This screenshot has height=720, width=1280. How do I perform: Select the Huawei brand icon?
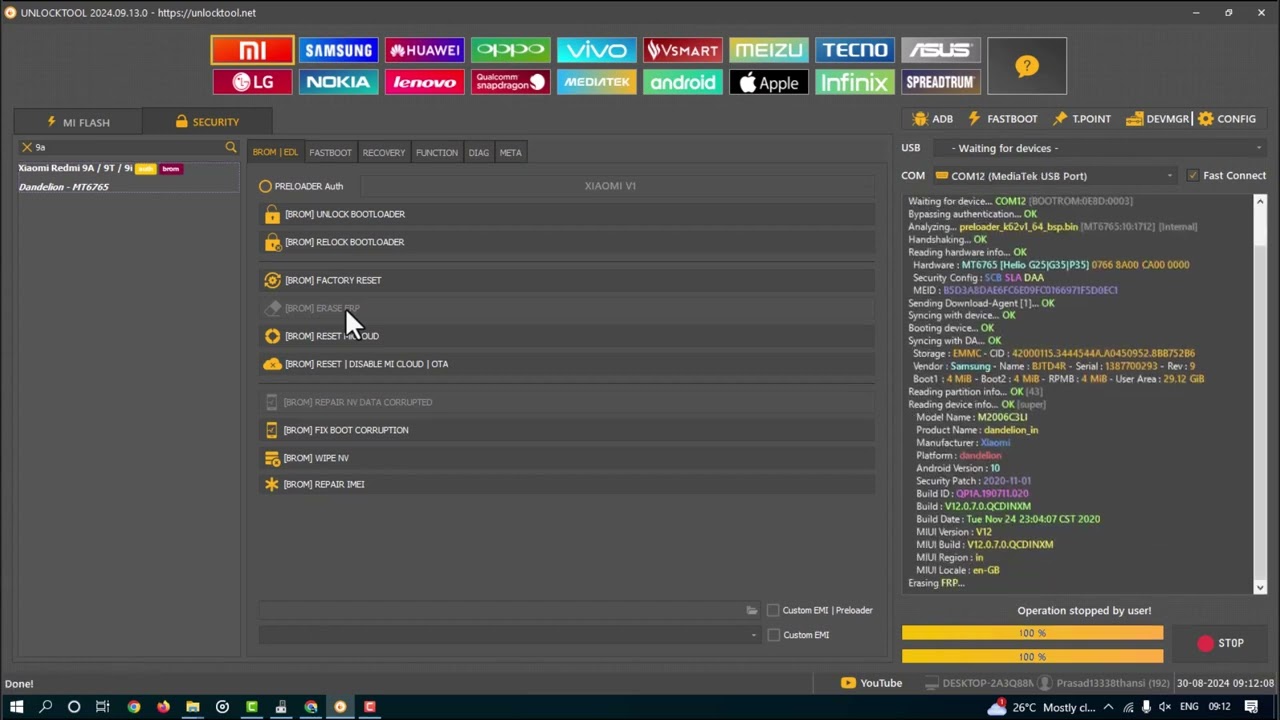coord(425,50)
